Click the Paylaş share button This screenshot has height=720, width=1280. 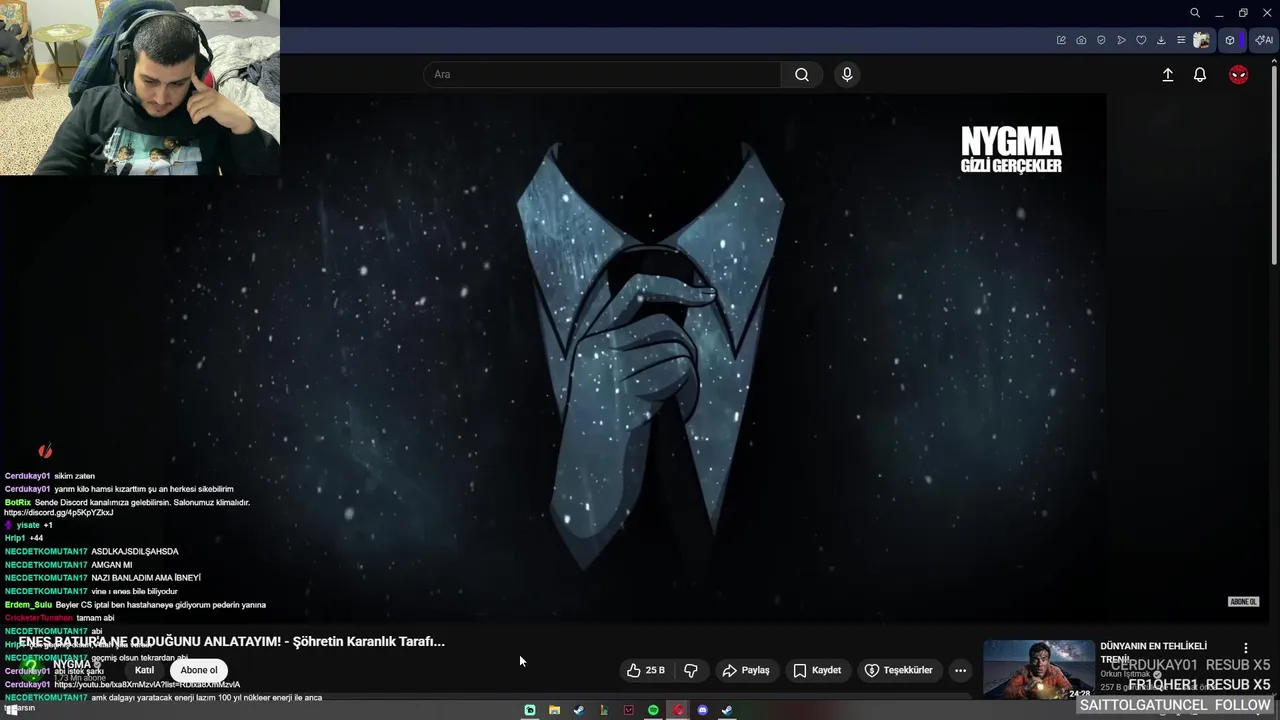(x=746, y=670)
